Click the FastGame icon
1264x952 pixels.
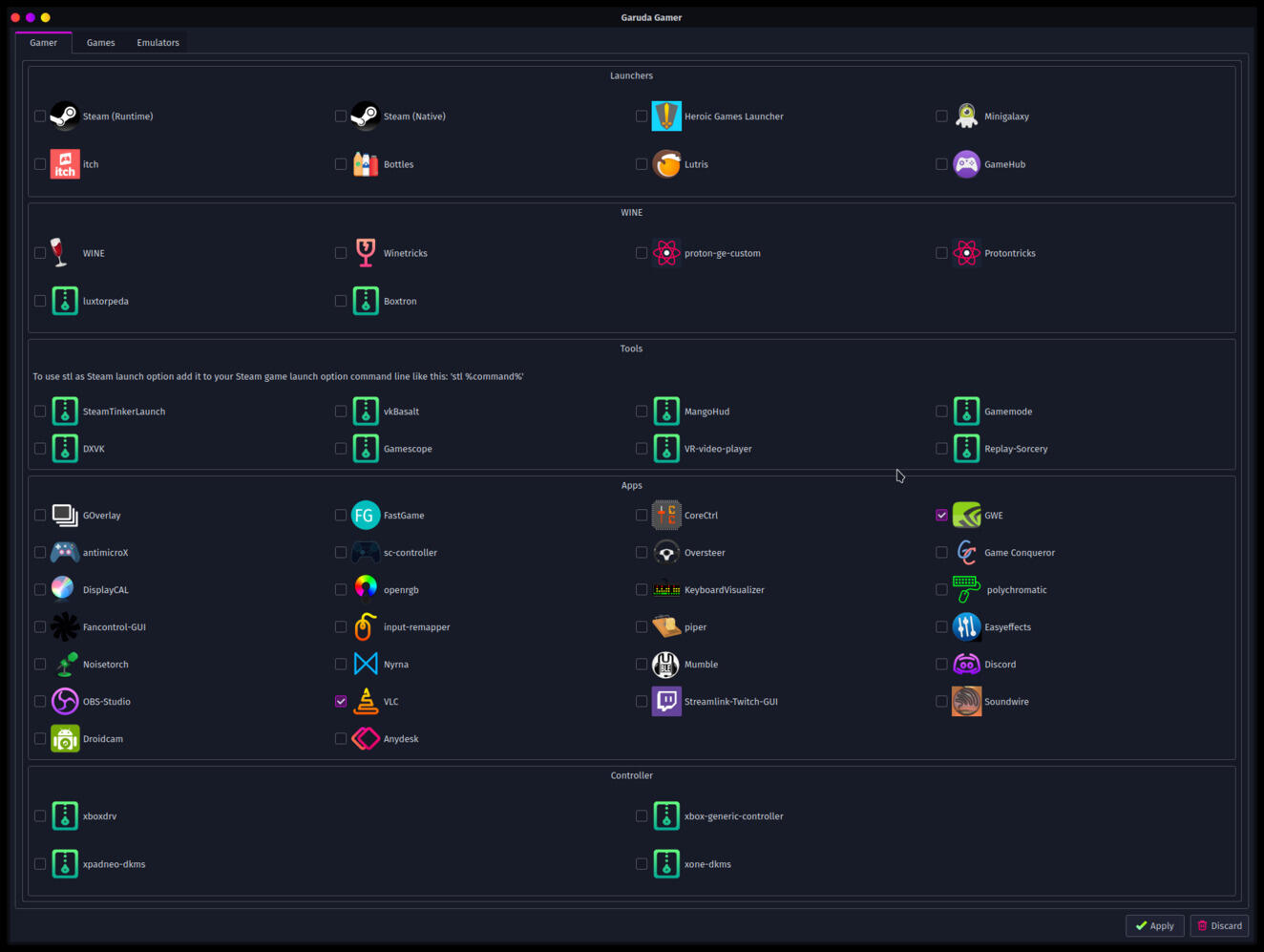pos(366,516)
